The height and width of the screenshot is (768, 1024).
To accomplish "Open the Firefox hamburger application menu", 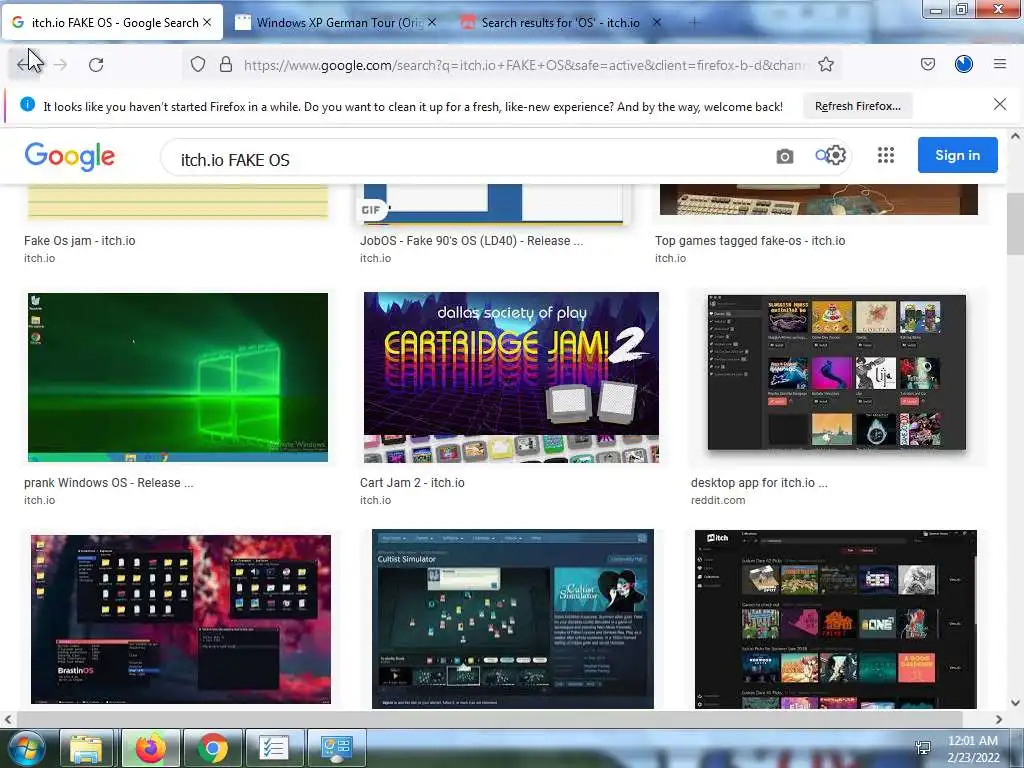I will [1000, 64].
